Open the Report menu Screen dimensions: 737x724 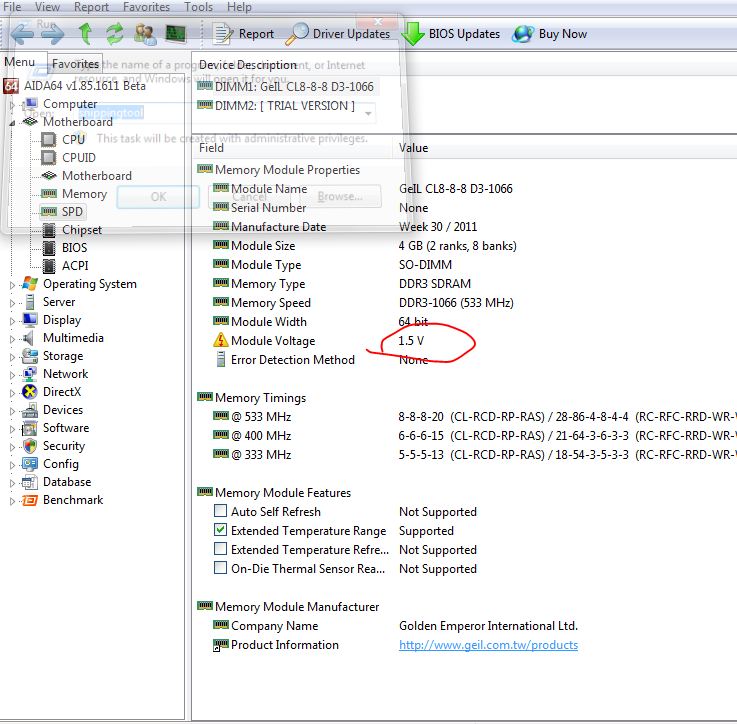click(91, 7)
